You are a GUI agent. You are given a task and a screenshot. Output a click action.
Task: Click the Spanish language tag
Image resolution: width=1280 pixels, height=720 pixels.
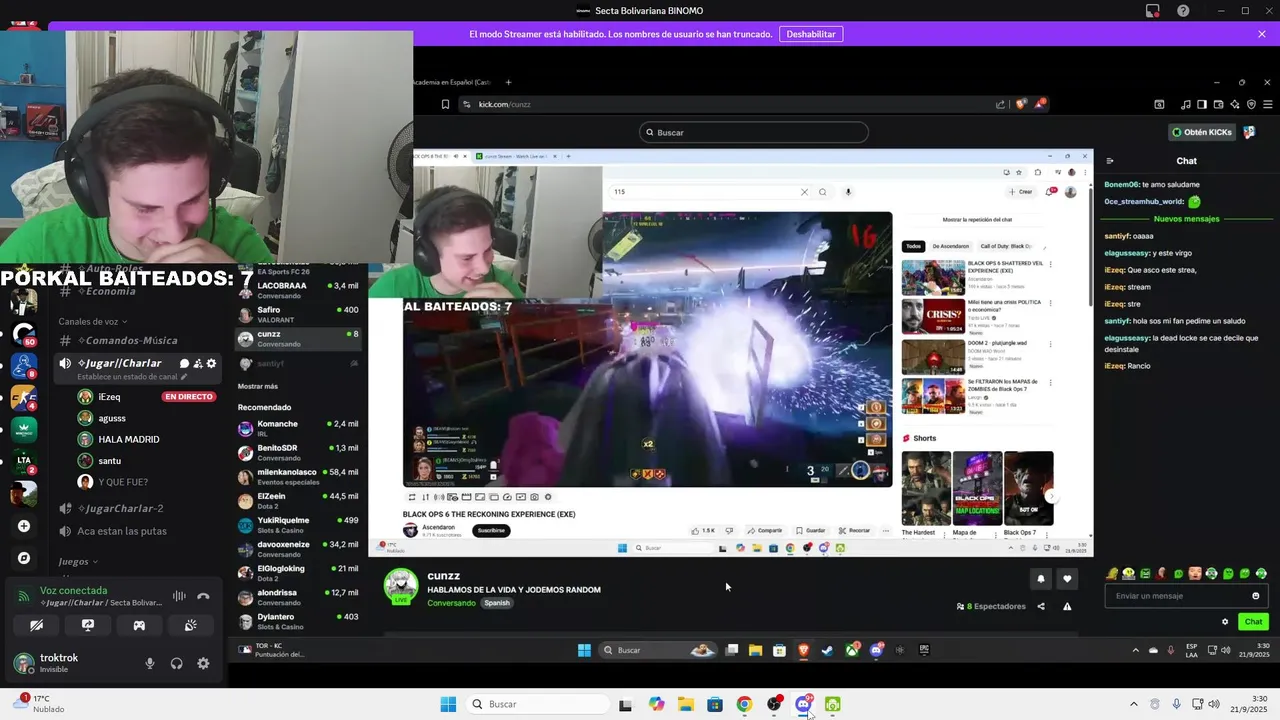[x=497, y=603]
